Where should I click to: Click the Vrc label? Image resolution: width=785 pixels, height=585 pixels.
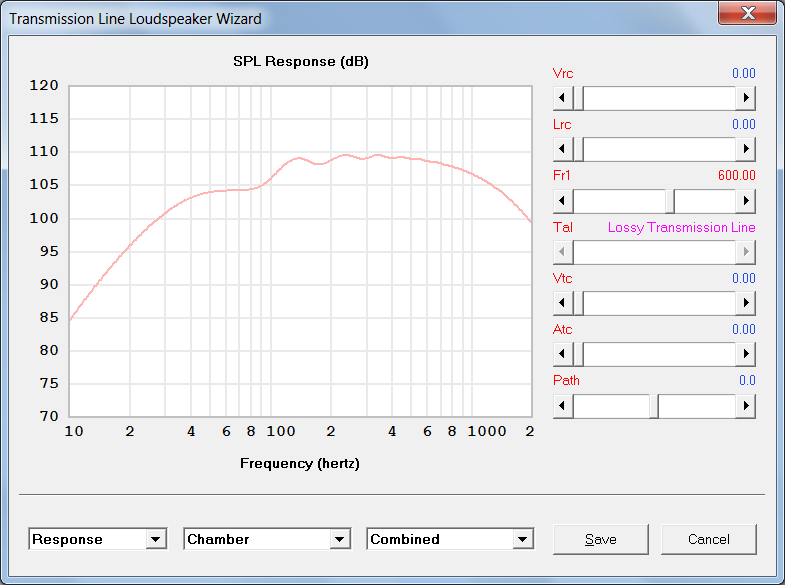563,73
